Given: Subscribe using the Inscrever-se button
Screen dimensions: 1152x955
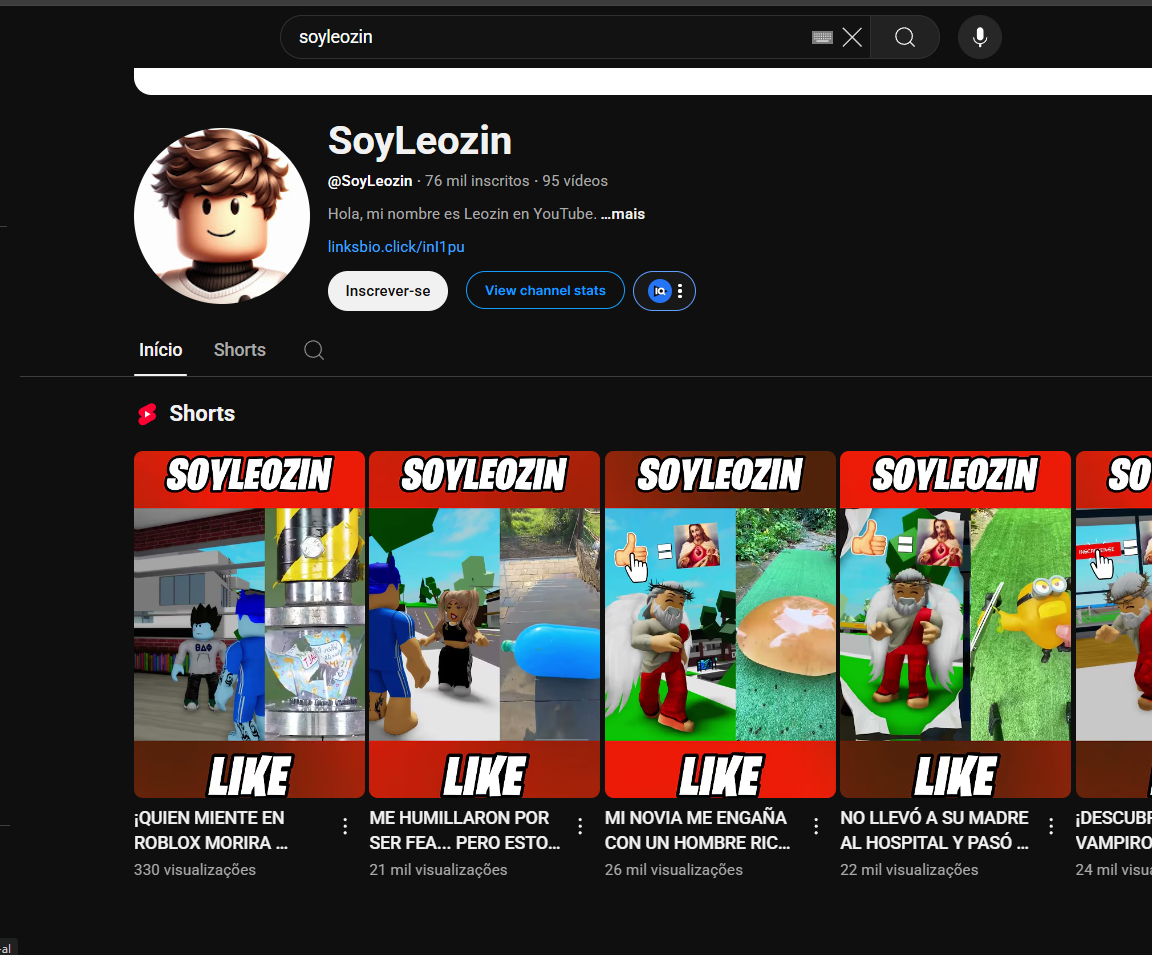Looking at the screenshot, I should point(388,291).
